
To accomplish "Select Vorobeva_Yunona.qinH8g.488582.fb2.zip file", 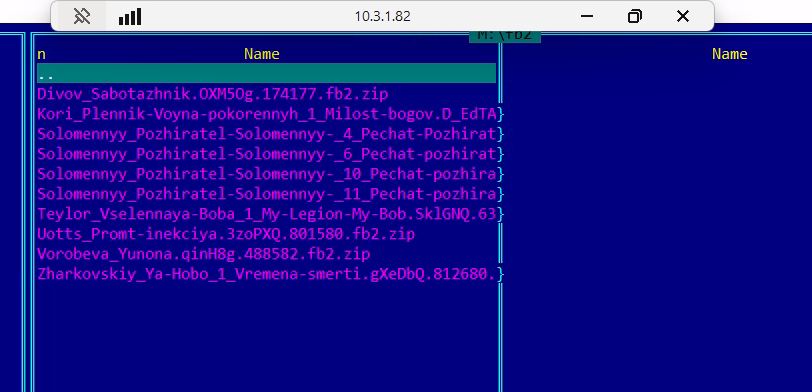I will coord(204,254).
